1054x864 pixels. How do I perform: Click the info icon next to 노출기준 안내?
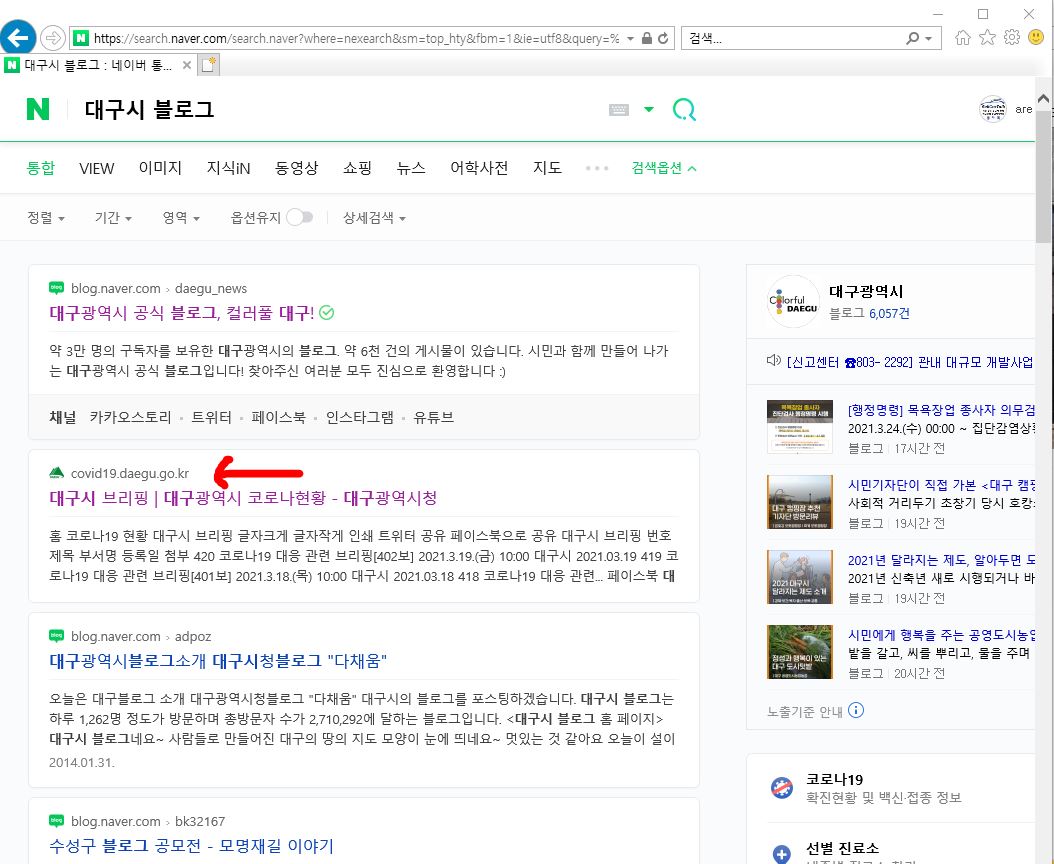pyautogui.click(x=856, y=711)
